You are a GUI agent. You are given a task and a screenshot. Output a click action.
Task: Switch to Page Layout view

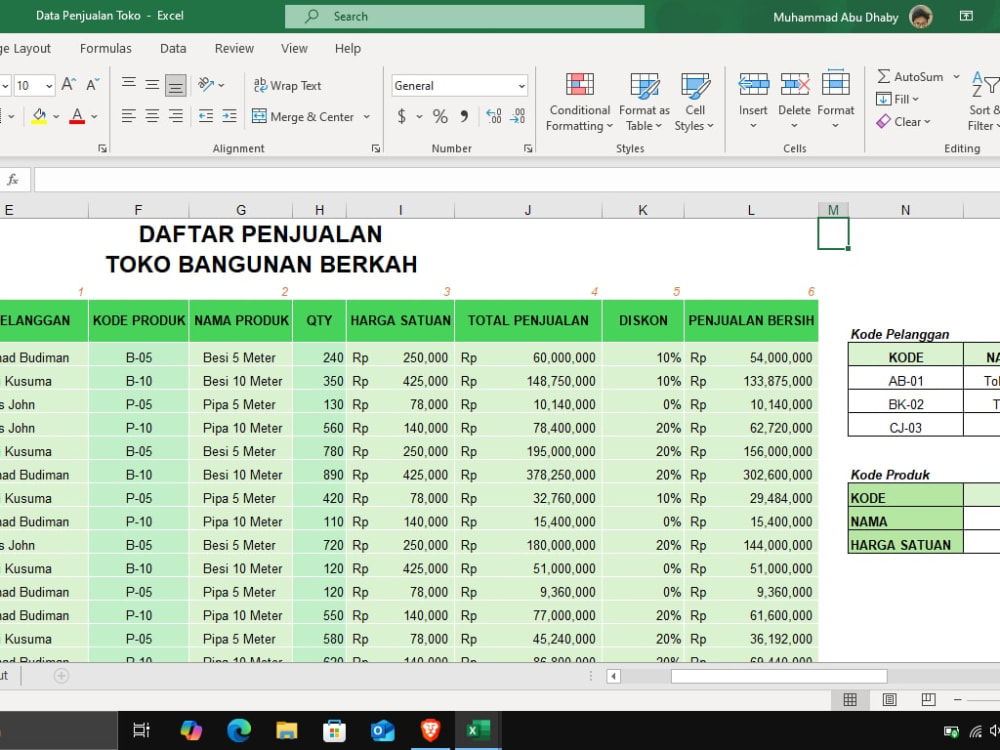point(889,700)
